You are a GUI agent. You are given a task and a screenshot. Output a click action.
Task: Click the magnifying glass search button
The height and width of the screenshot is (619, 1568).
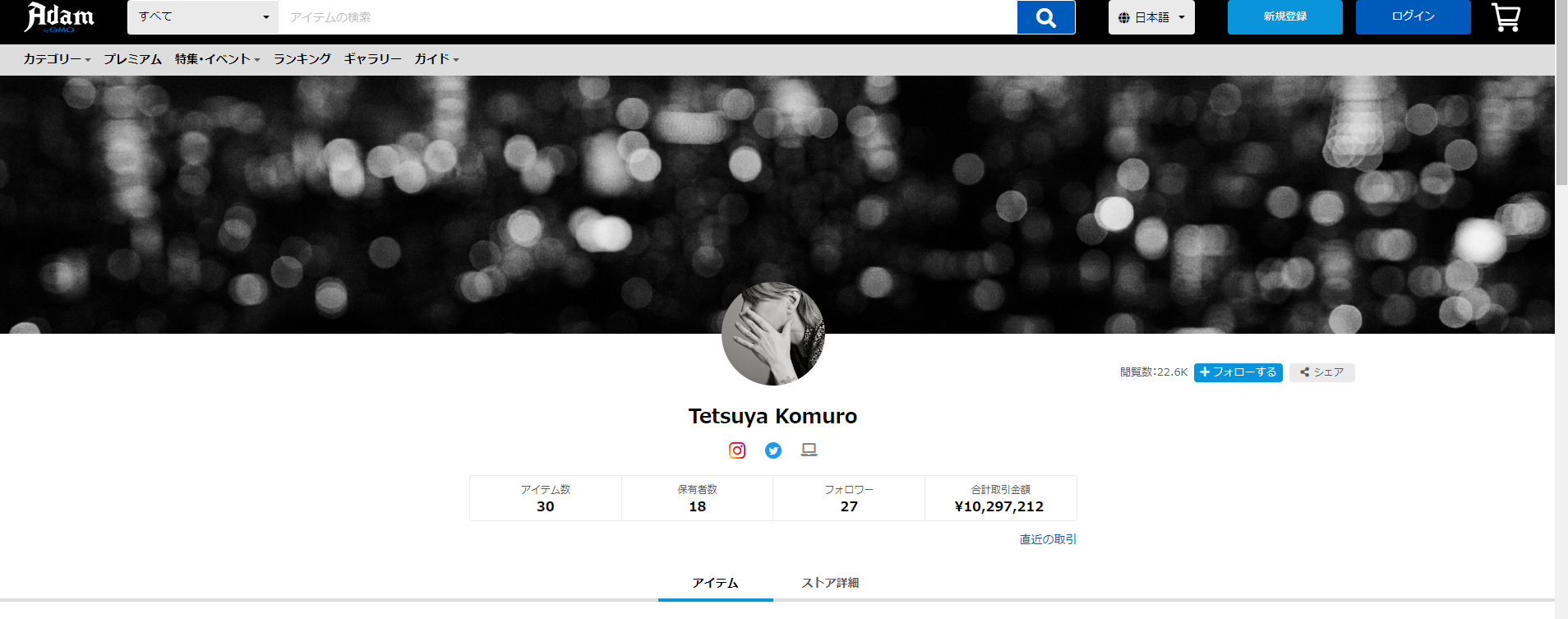pos(1045,17)
